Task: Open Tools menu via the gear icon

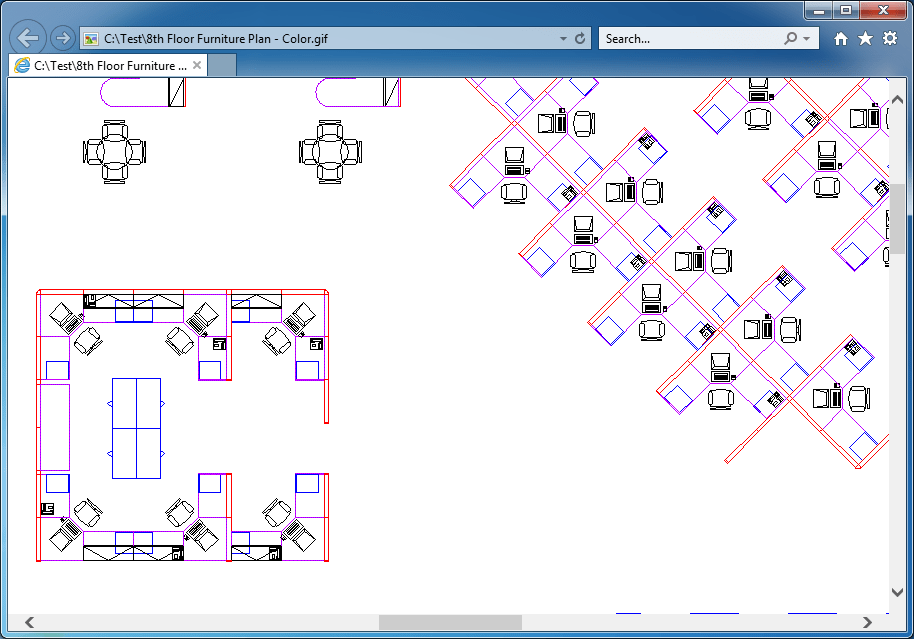Action: pos(890,38)
